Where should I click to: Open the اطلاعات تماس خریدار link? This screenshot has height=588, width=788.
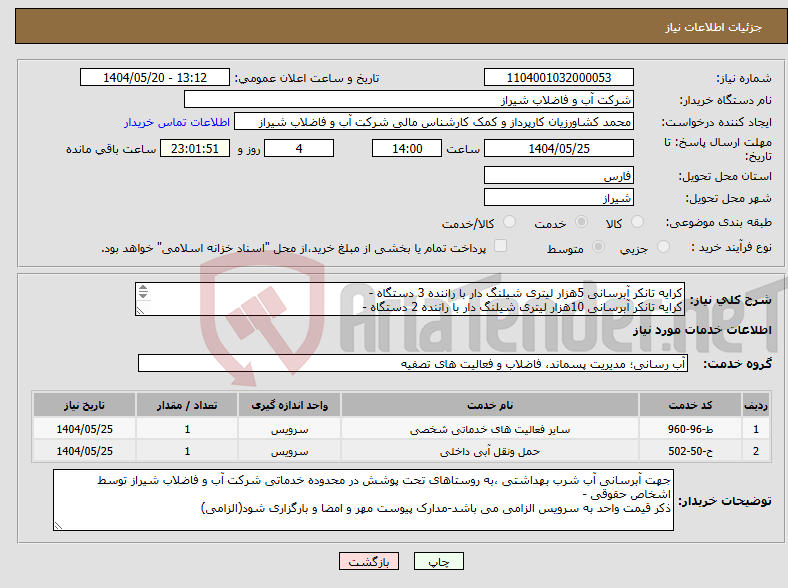pyautogui.click(x=177, y=122)
